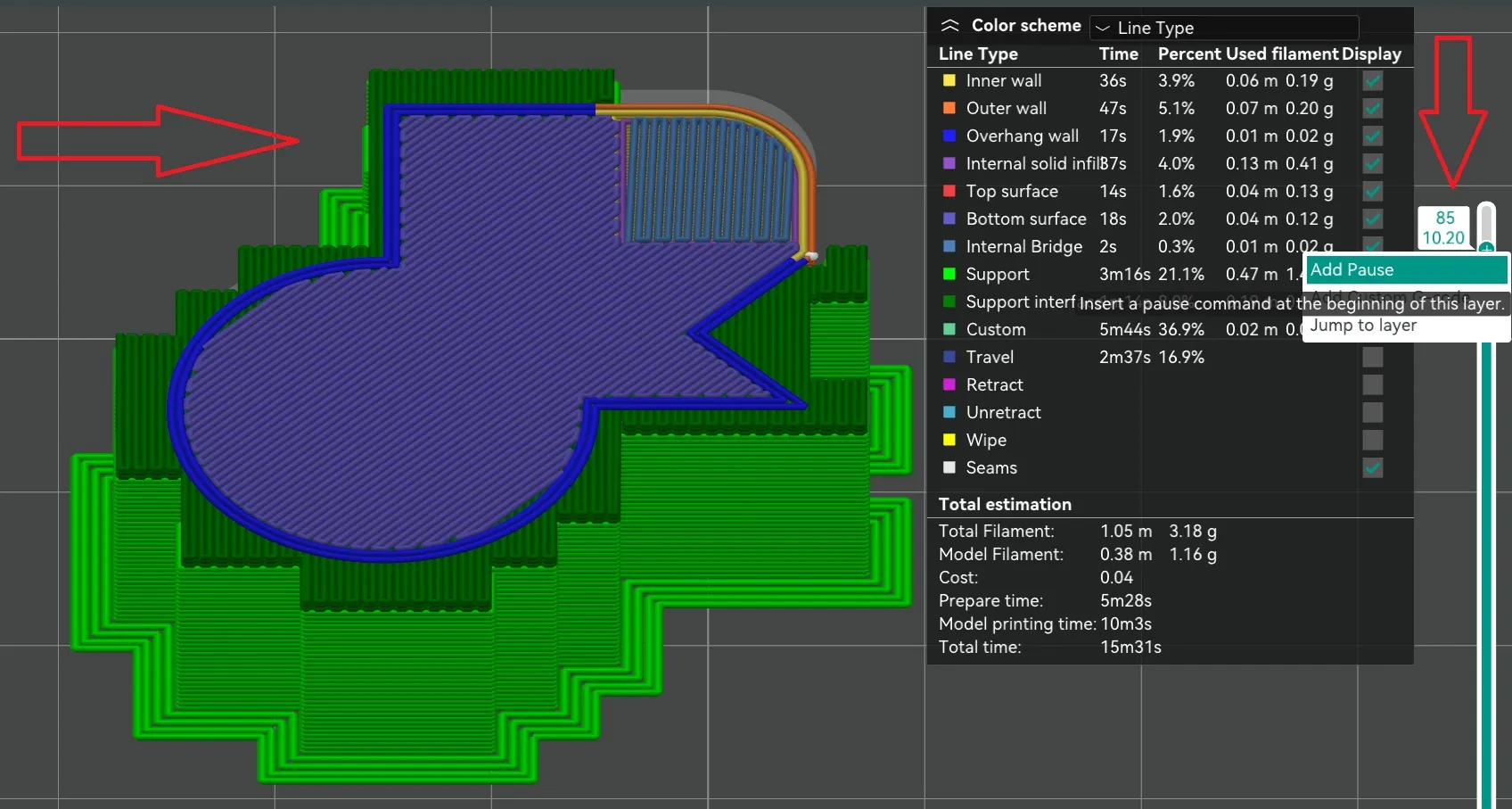Click the yellow Inner wall color swatch
Viewport: 1512px width, 809px height.
(x=949, y=80)
